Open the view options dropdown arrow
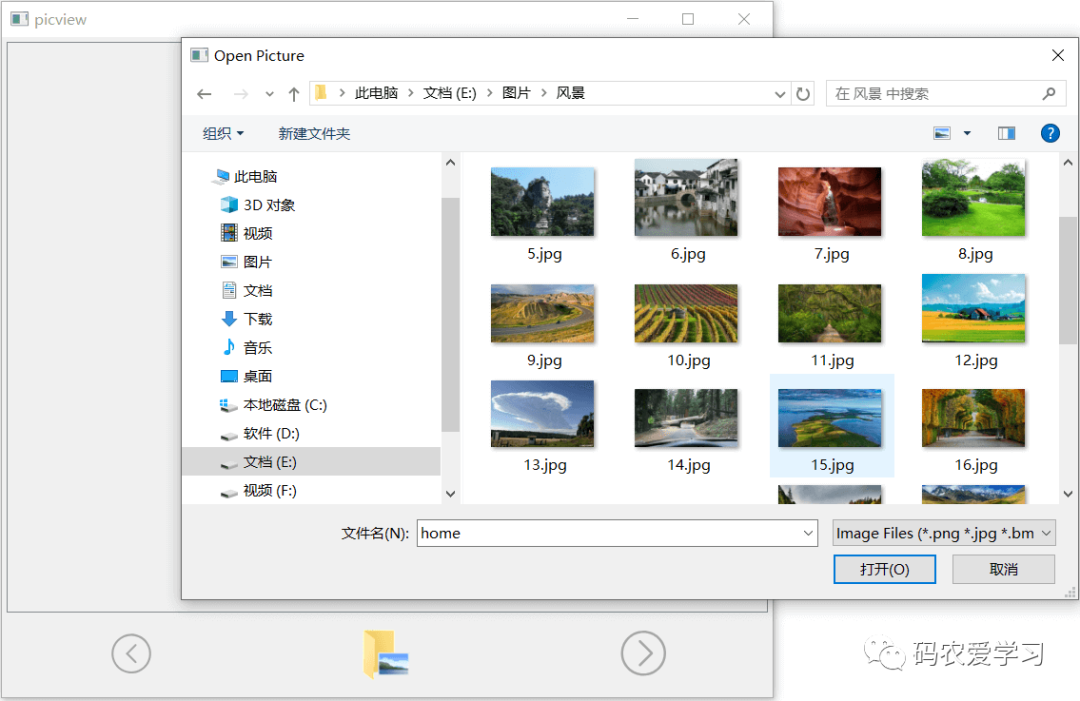 967,133
